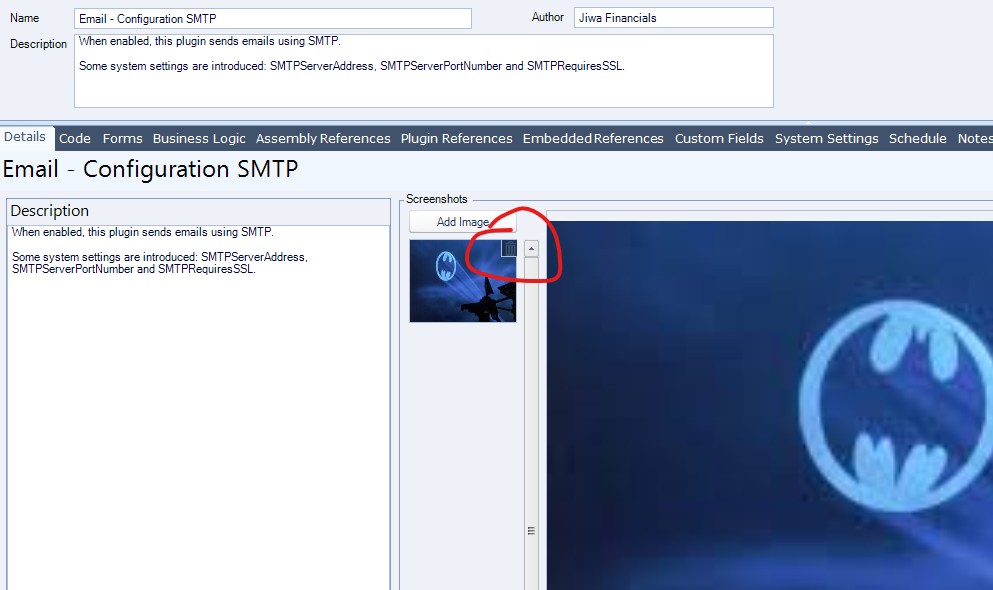This screenshot has width=993, height=590.
Task: Click the grip handle on screenshots scrollbar
Action: [531, 531]
